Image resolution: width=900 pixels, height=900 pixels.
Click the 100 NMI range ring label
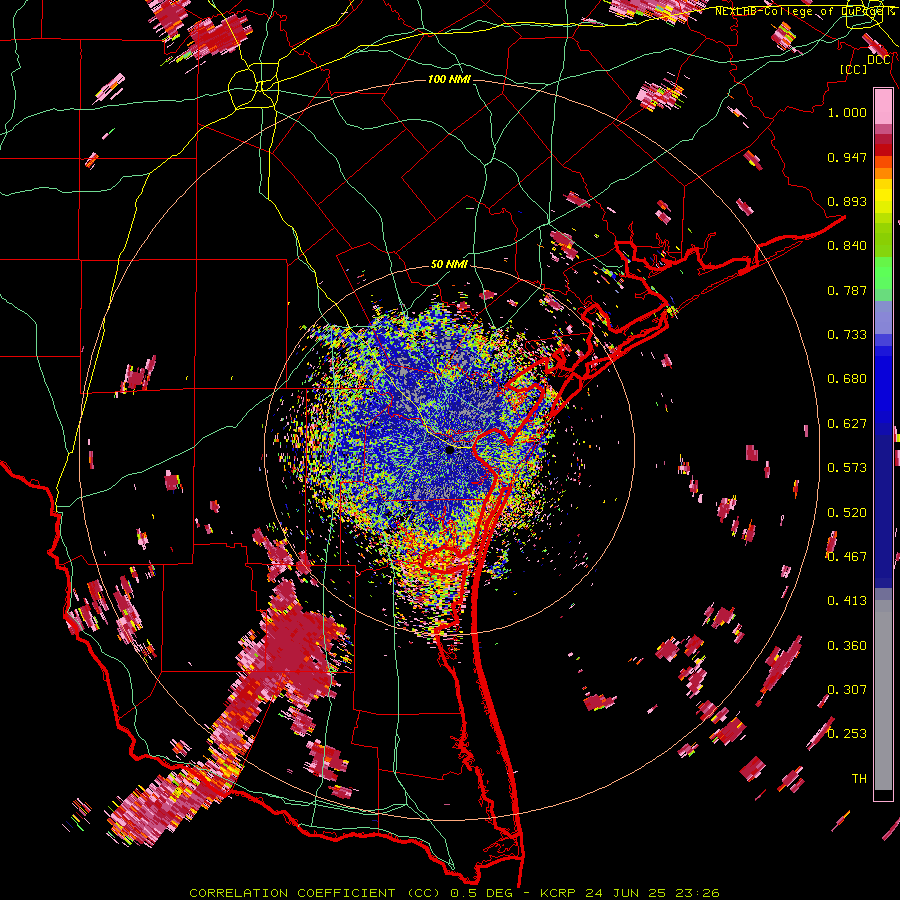(x=449, y=79)
